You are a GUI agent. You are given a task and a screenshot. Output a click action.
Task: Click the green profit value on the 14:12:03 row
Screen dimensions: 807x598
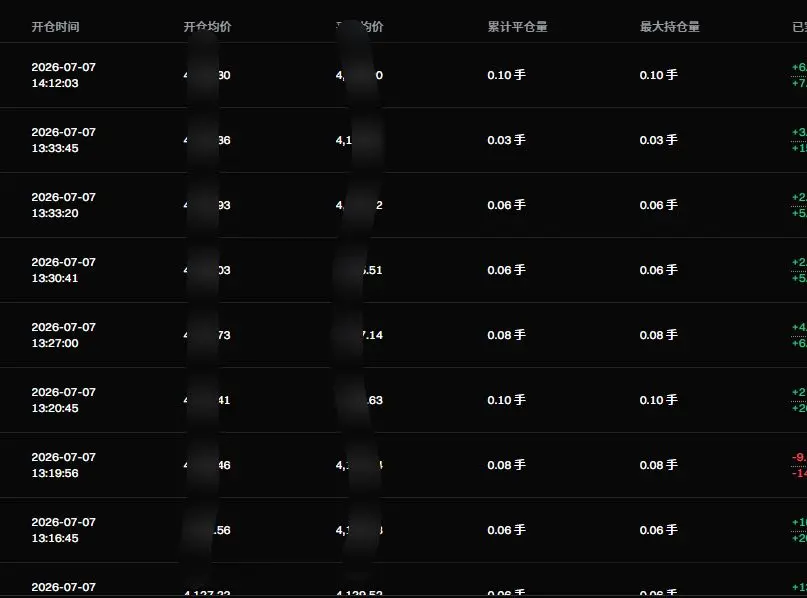pyautogui.click(x=799, y=75)
